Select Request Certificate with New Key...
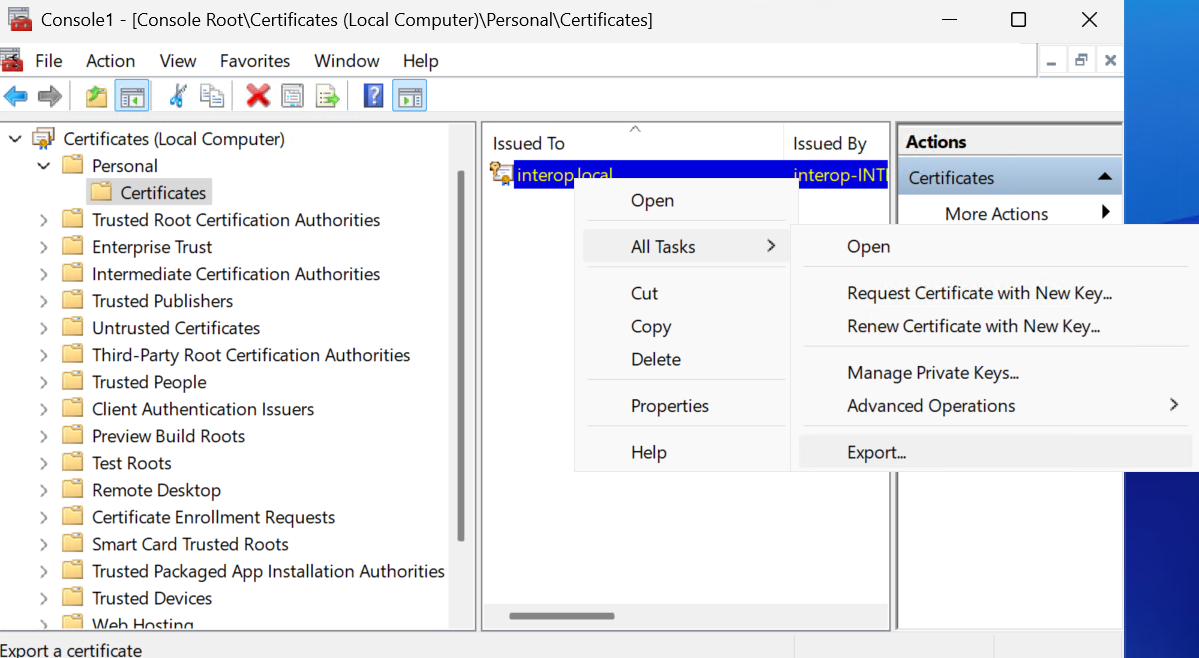 coord(995,293)
